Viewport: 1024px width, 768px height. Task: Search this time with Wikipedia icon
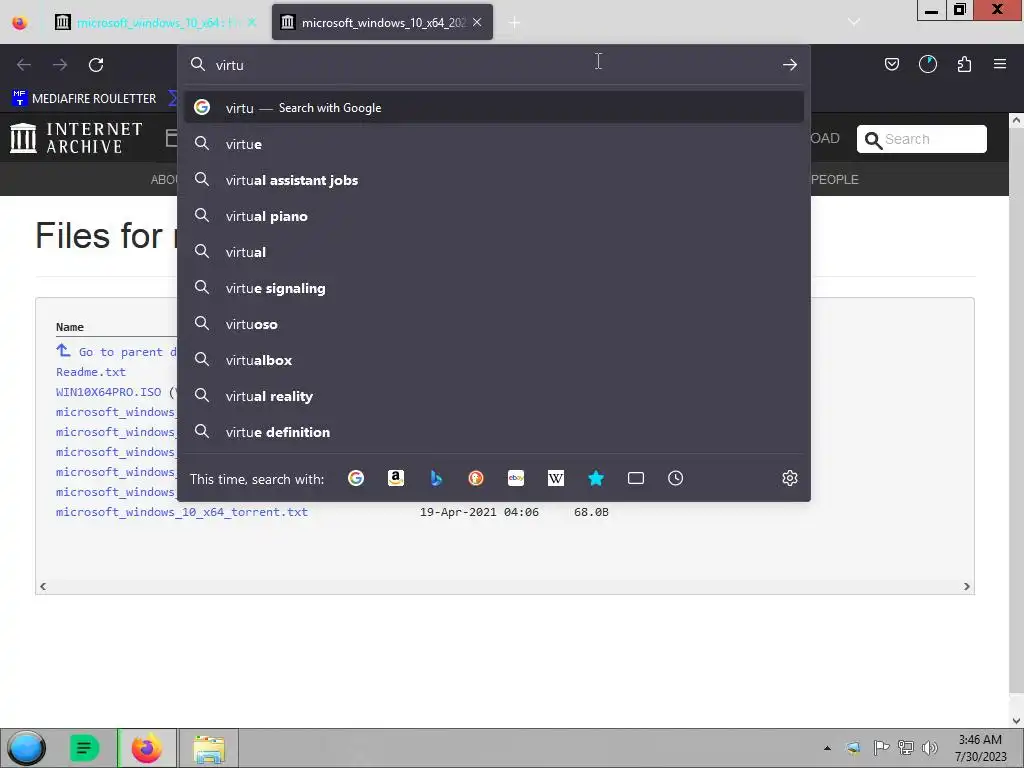(556, 478)
